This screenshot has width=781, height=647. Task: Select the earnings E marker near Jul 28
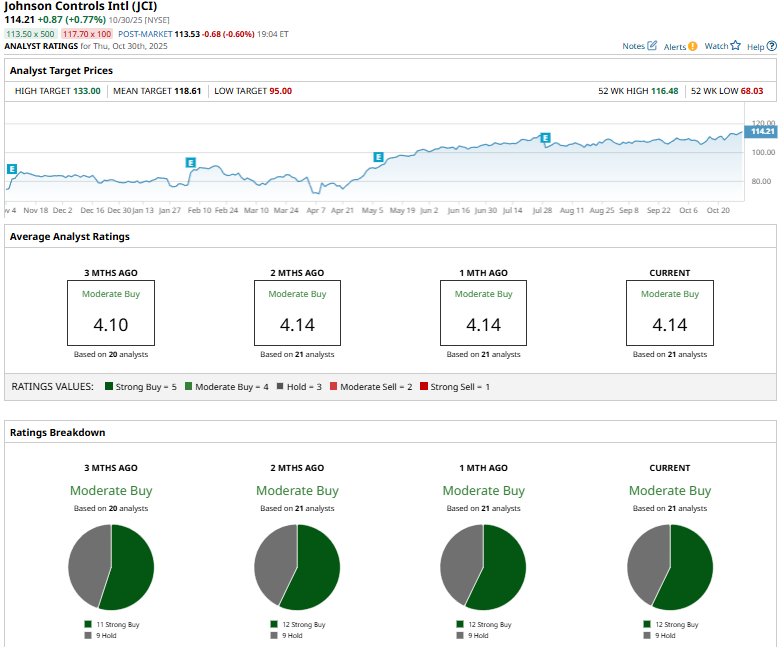(x=545, y=137)
